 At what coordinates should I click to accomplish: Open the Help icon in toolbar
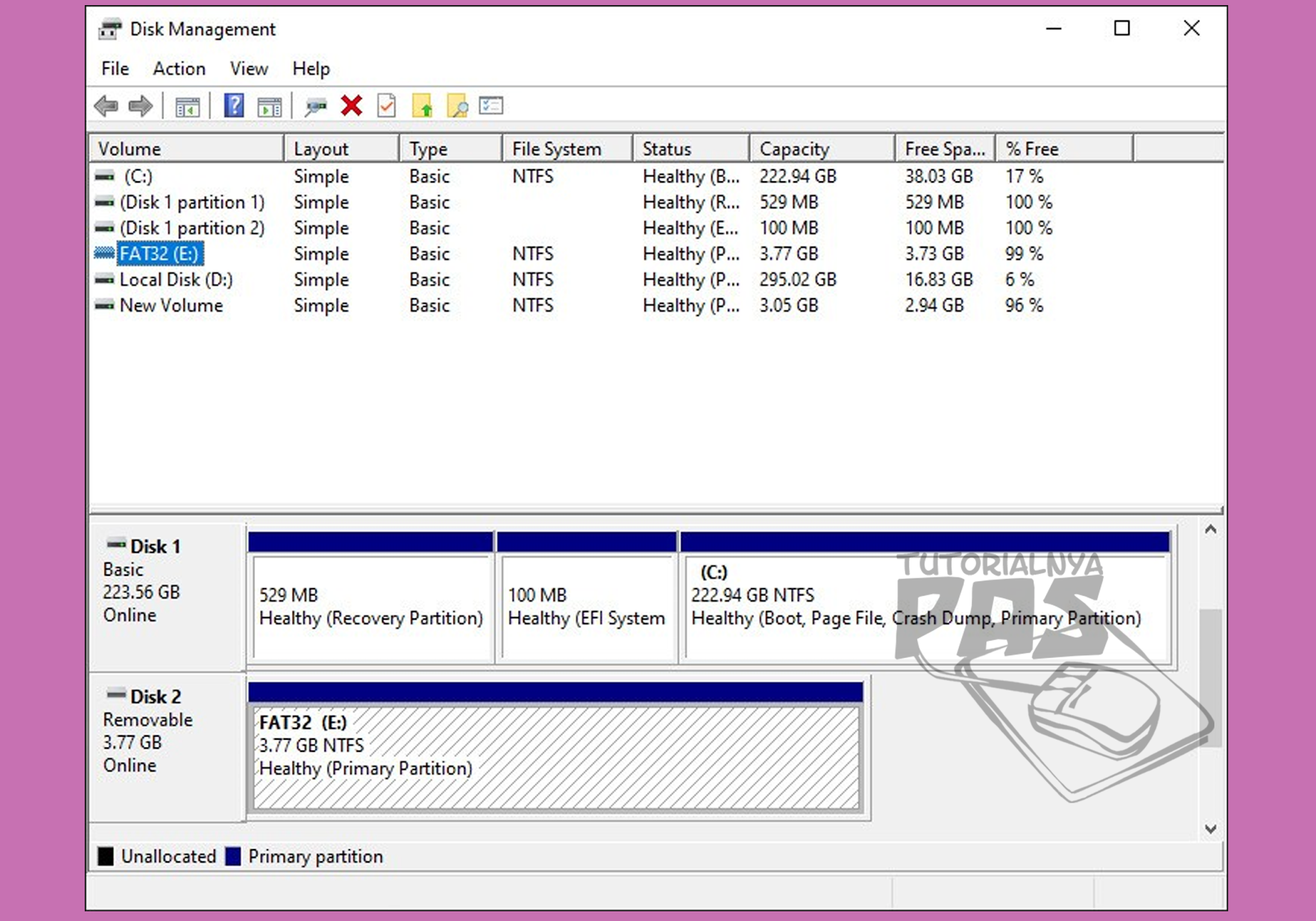click(234, 106)
